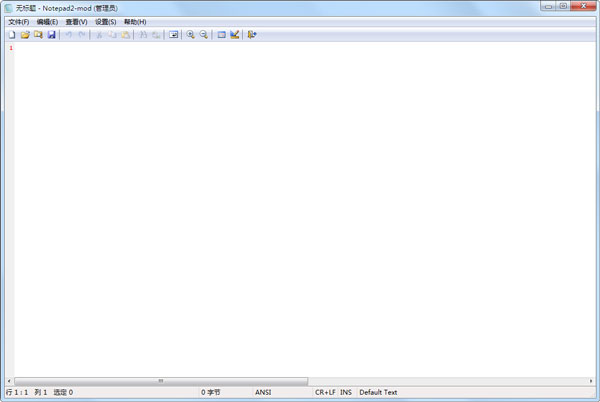Open the 编辑(E) menu
The height and width of the screenshot is (402, 600).
tap(47, 22)
